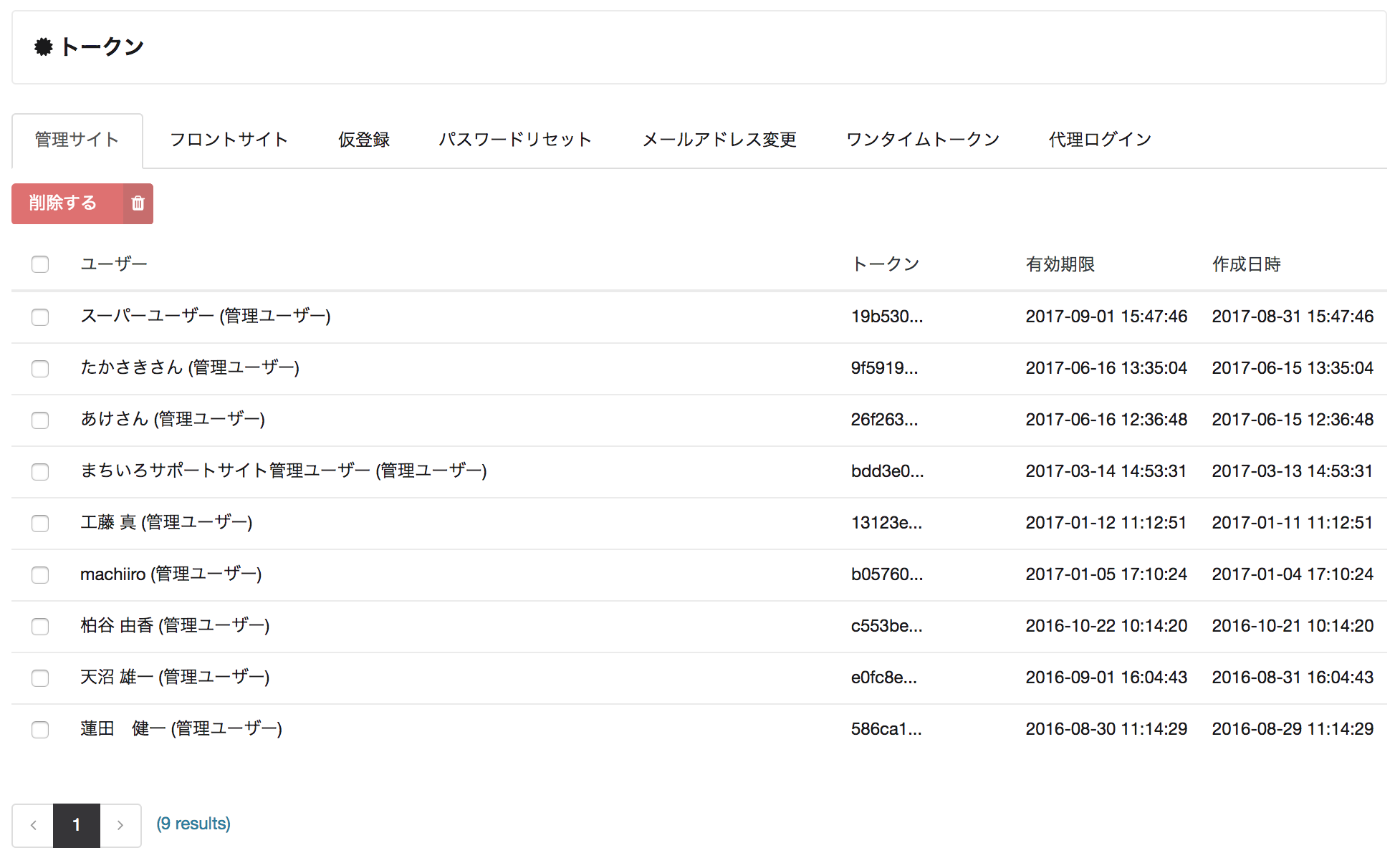
Task: Click the (9 results) text
Action: 193,824
